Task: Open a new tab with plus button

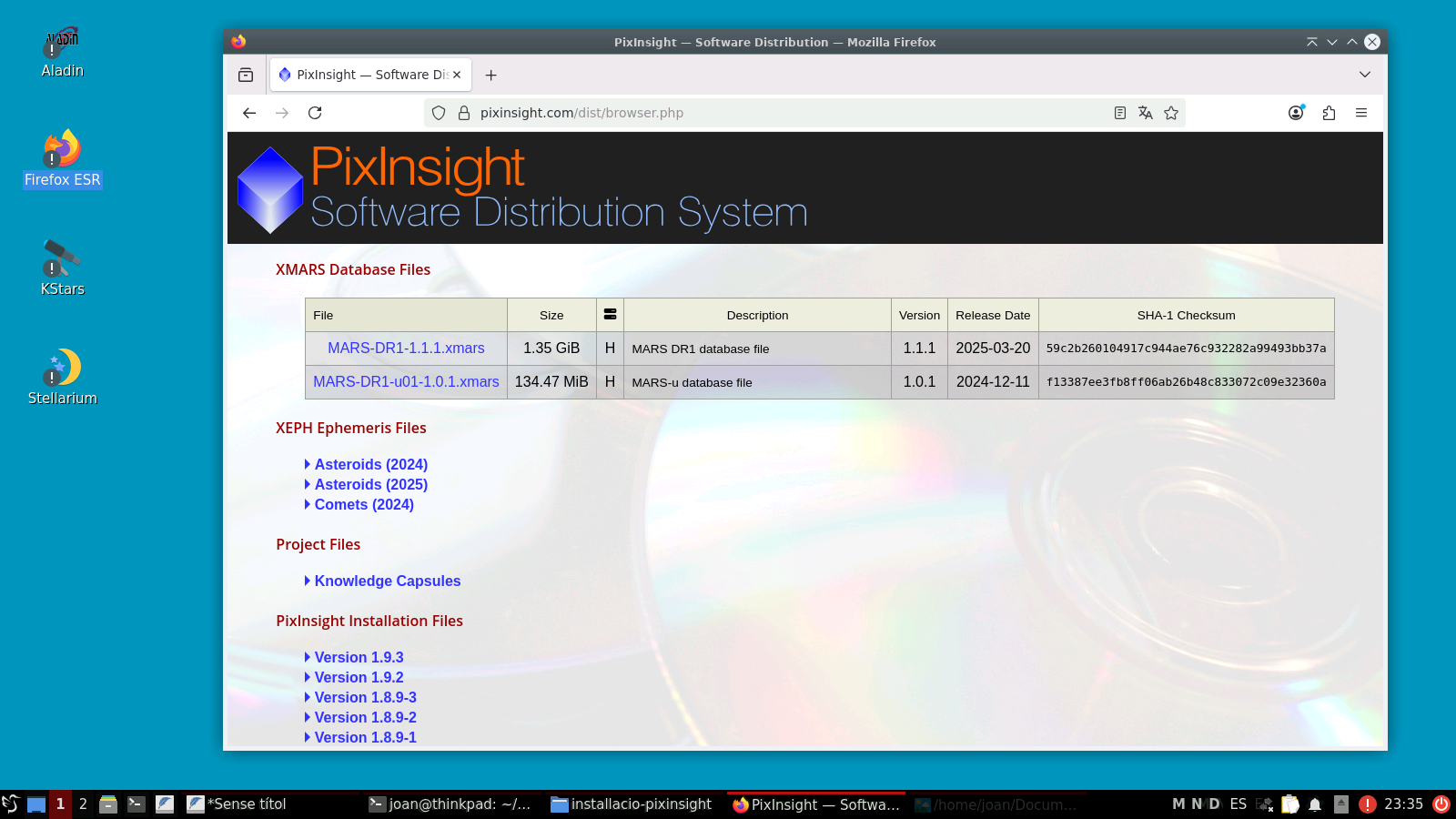Action: 491,76
